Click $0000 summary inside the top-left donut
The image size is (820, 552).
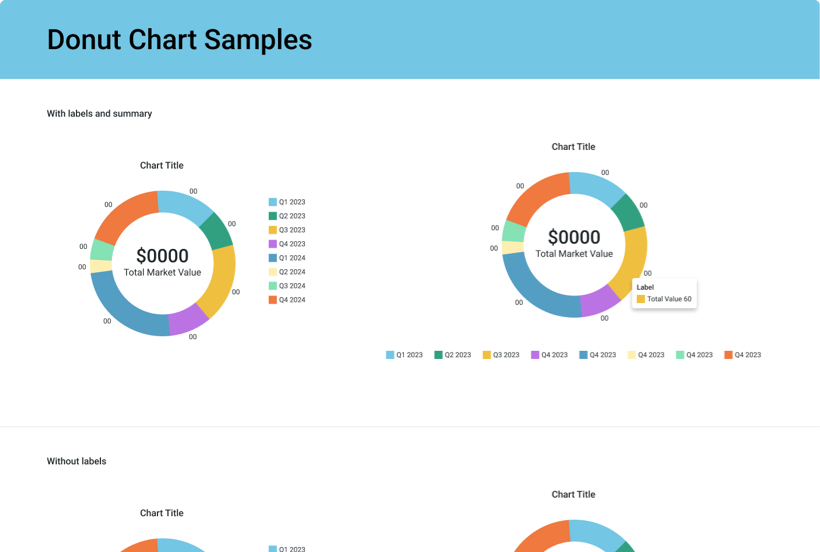coord(162,255)
